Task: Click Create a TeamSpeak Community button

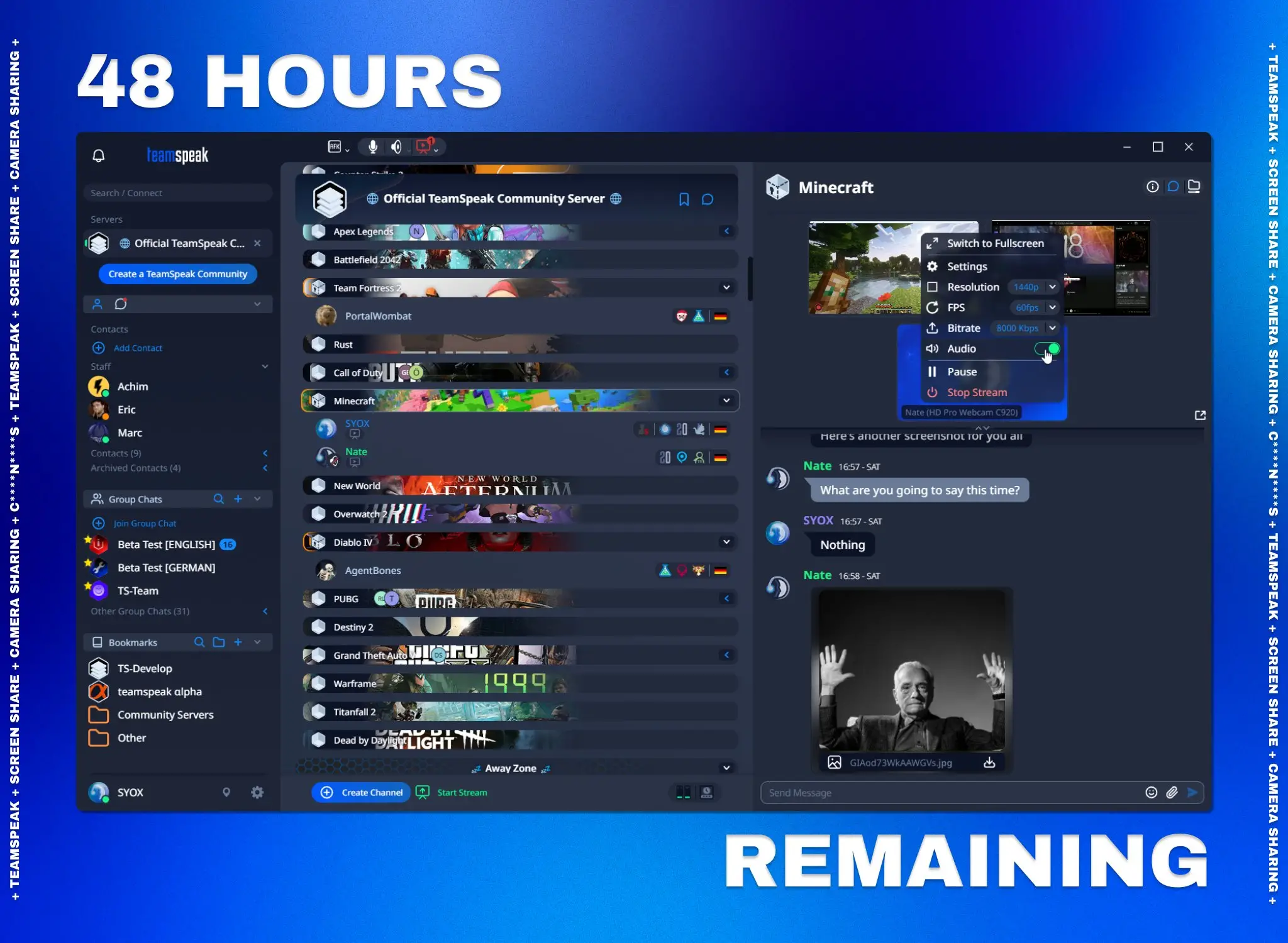Action: [177, 273]
